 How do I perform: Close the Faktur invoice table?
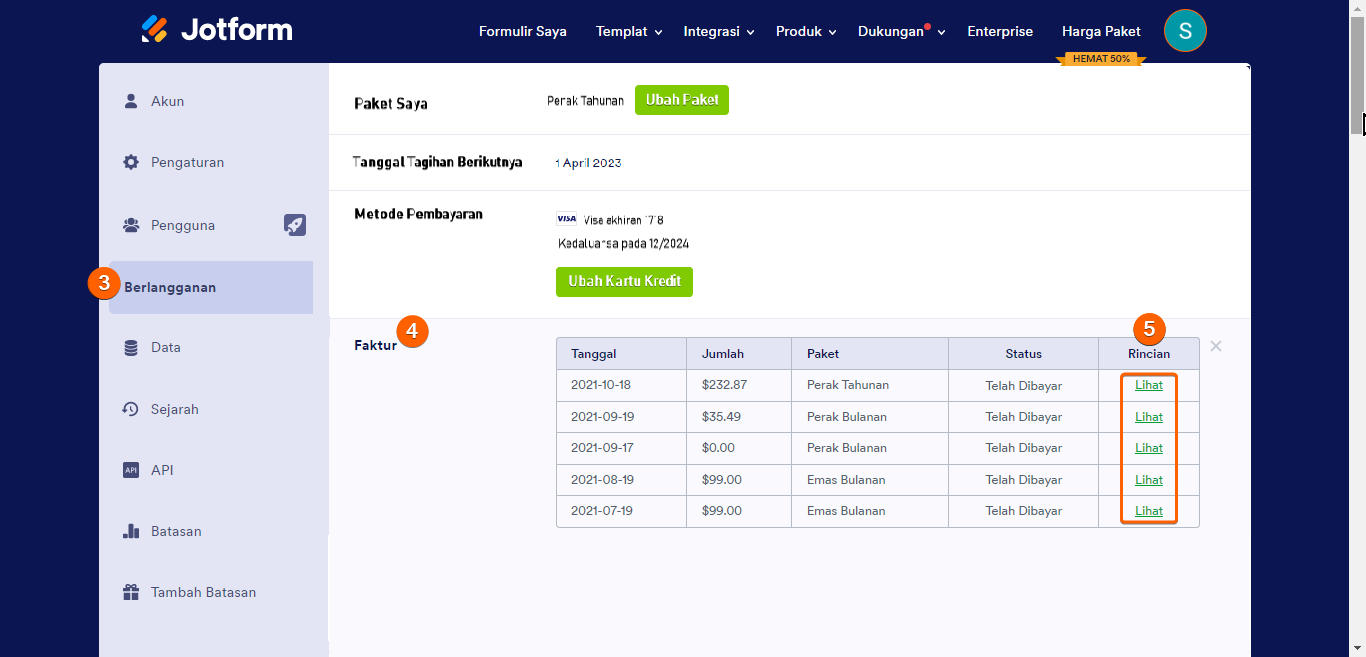click(1216, 346)
